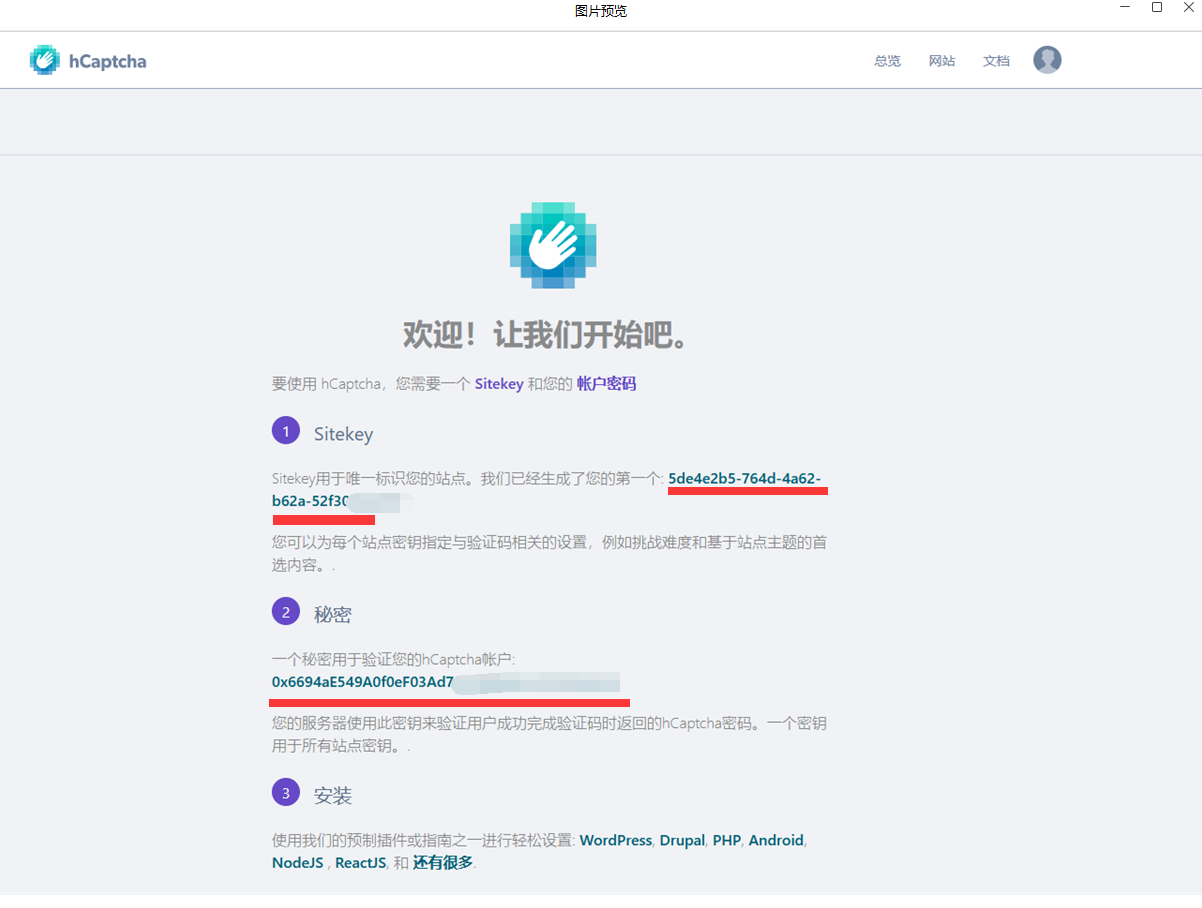
Task: Click the generated sitekey 5de4e2b5 link
Action: 746,479
